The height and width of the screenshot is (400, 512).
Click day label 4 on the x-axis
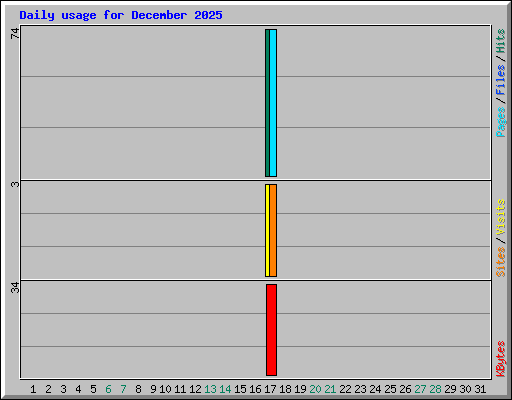point(78,389)
